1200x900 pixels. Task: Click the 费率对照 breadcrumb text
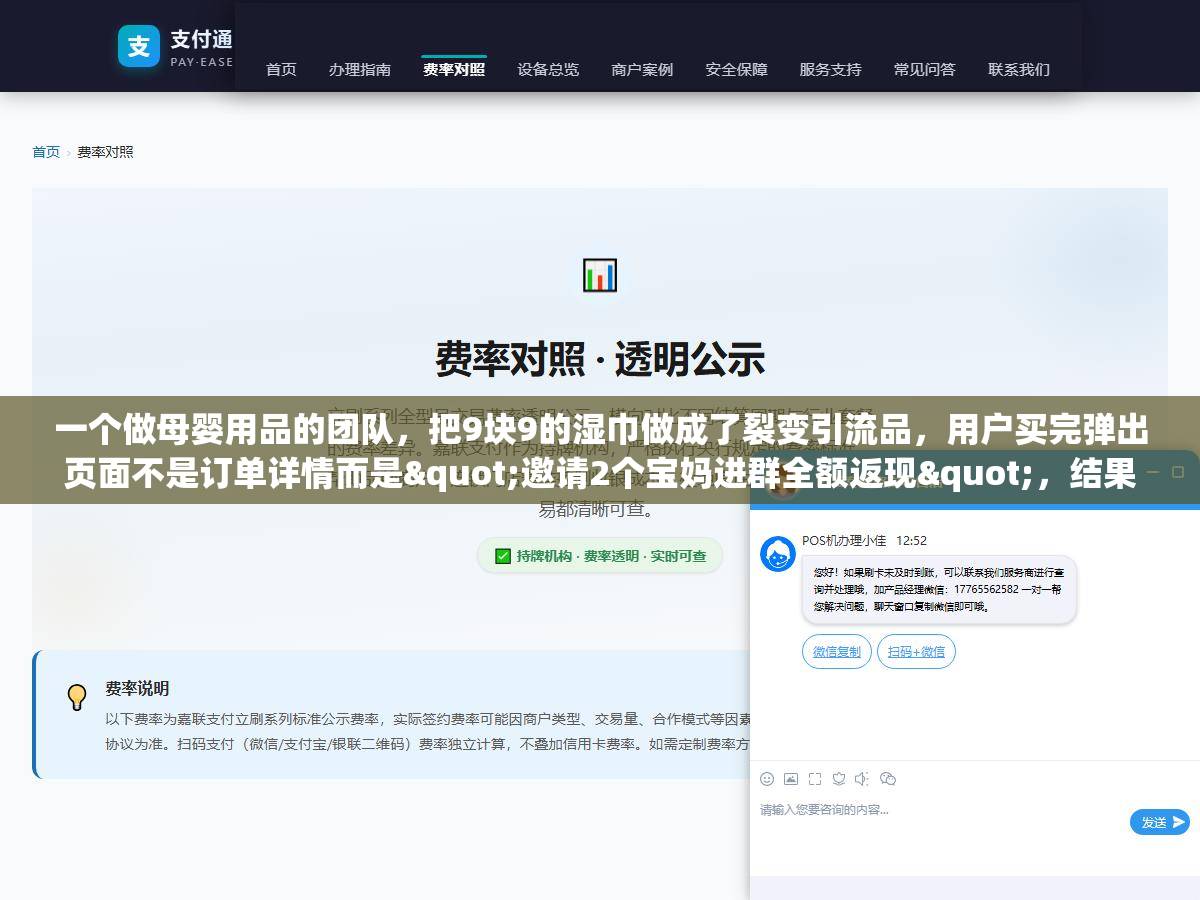pyautogui.click(x=105, y=152)
